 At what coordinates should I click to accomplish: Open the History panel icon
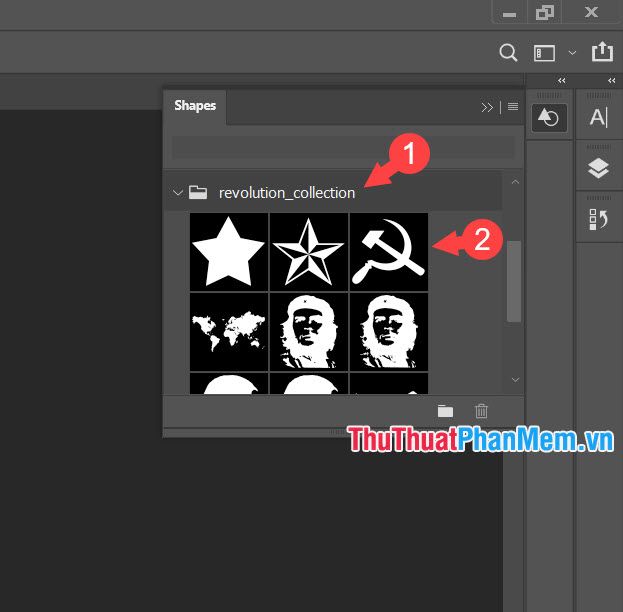pyautogui.click(x=598, y=219)
